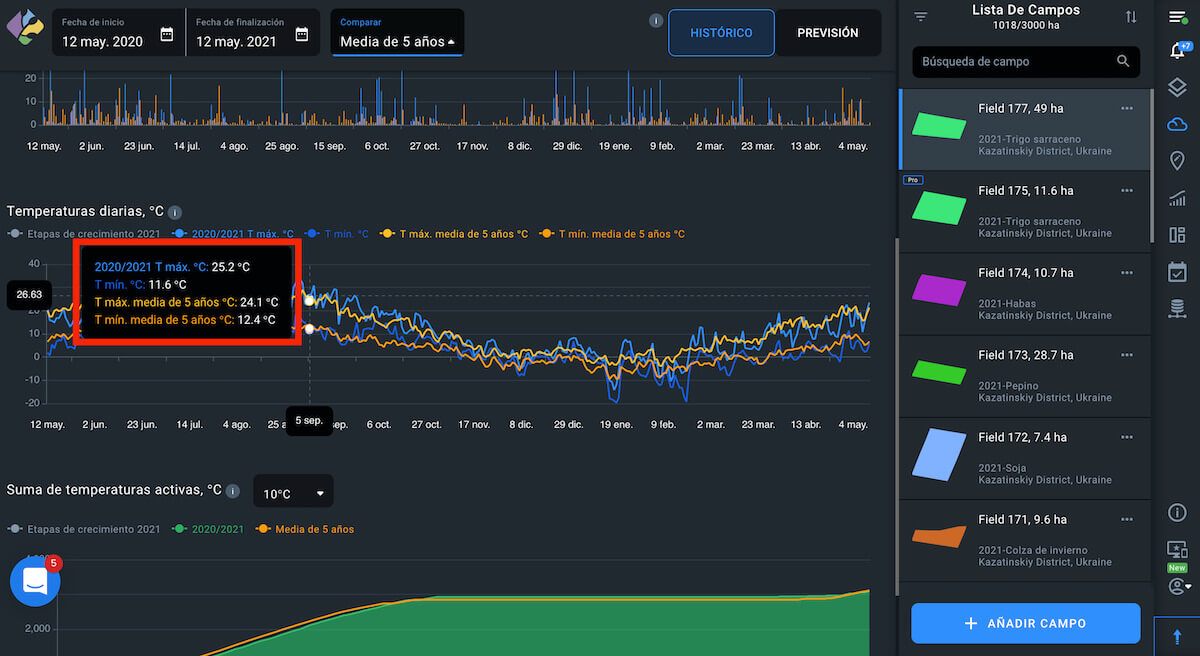Open the field list filter icon
The height and width of the screenshot is (656, 1200).
tap(921, 17)
